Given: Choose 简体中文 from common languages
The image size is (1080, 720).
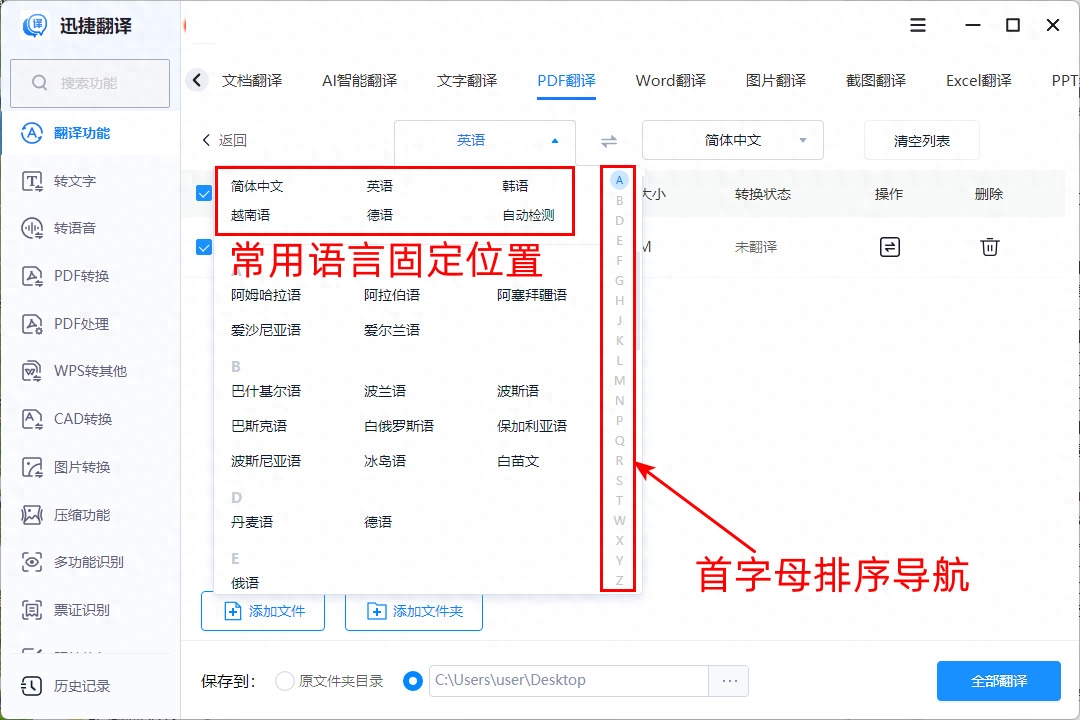Looking at the screenshot, I should click(x=258, y=186).
